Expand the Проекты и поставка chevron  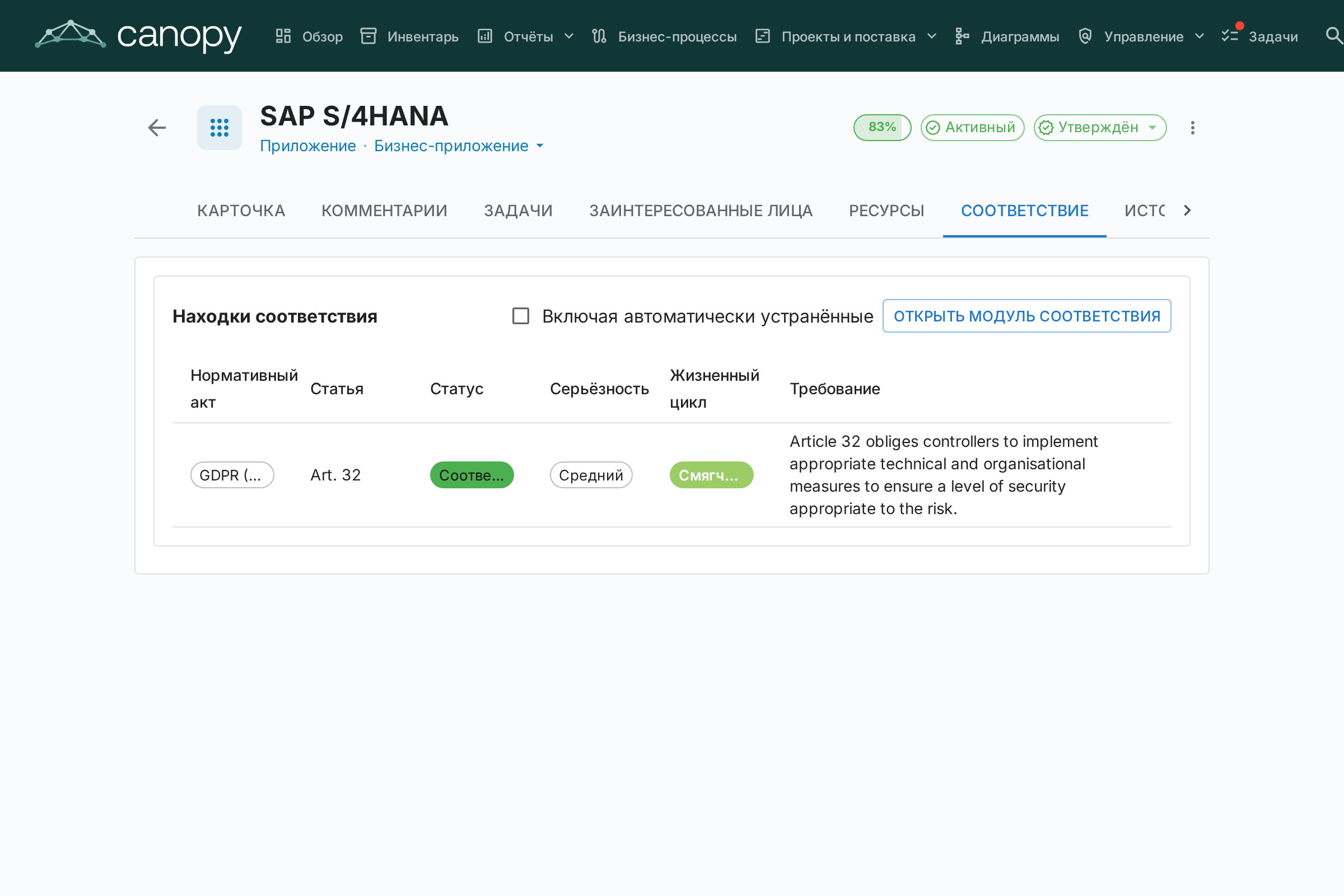coord(932,36)
